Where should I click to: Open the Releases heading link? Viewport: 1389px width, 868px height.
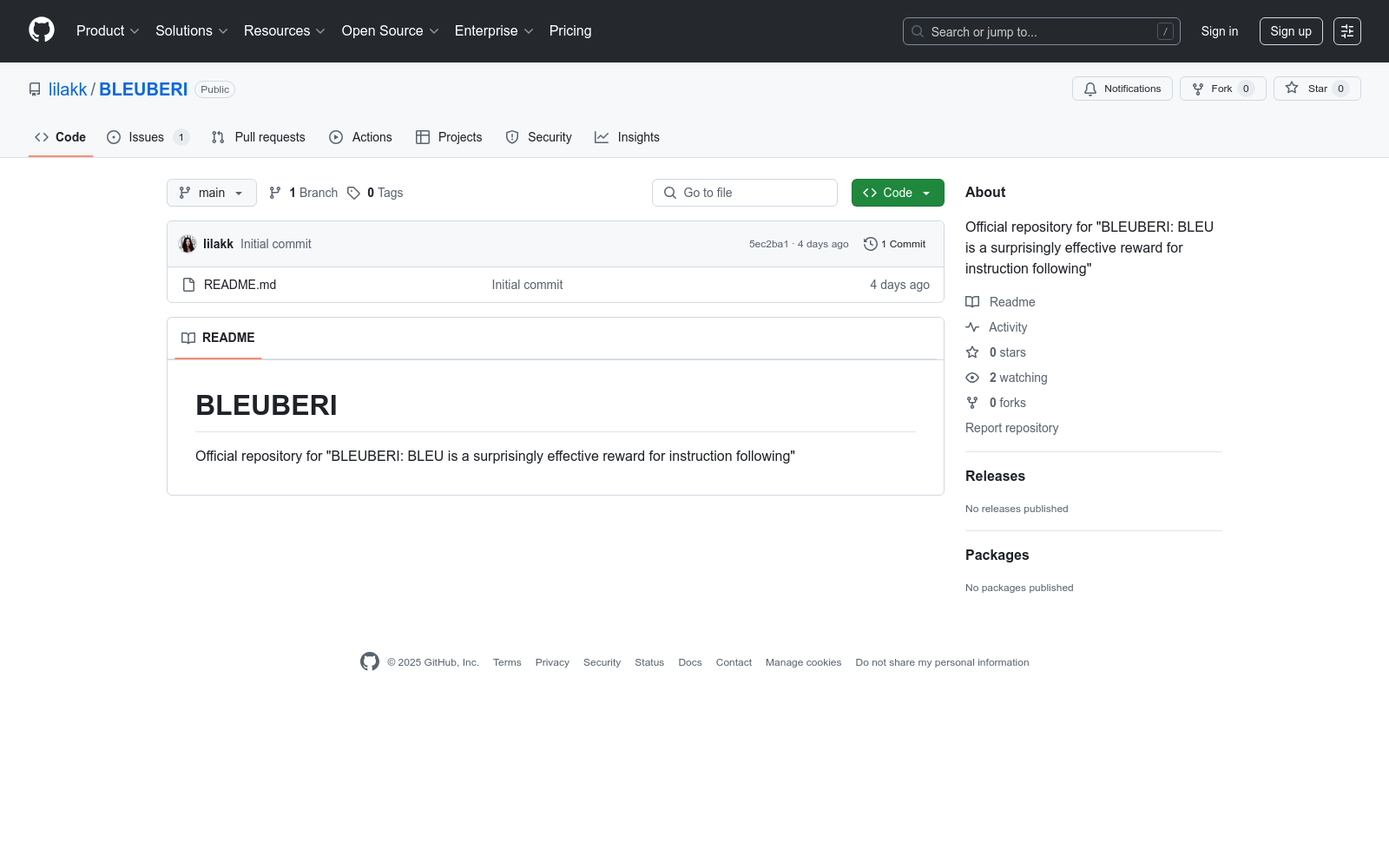(x=995, y=476)
